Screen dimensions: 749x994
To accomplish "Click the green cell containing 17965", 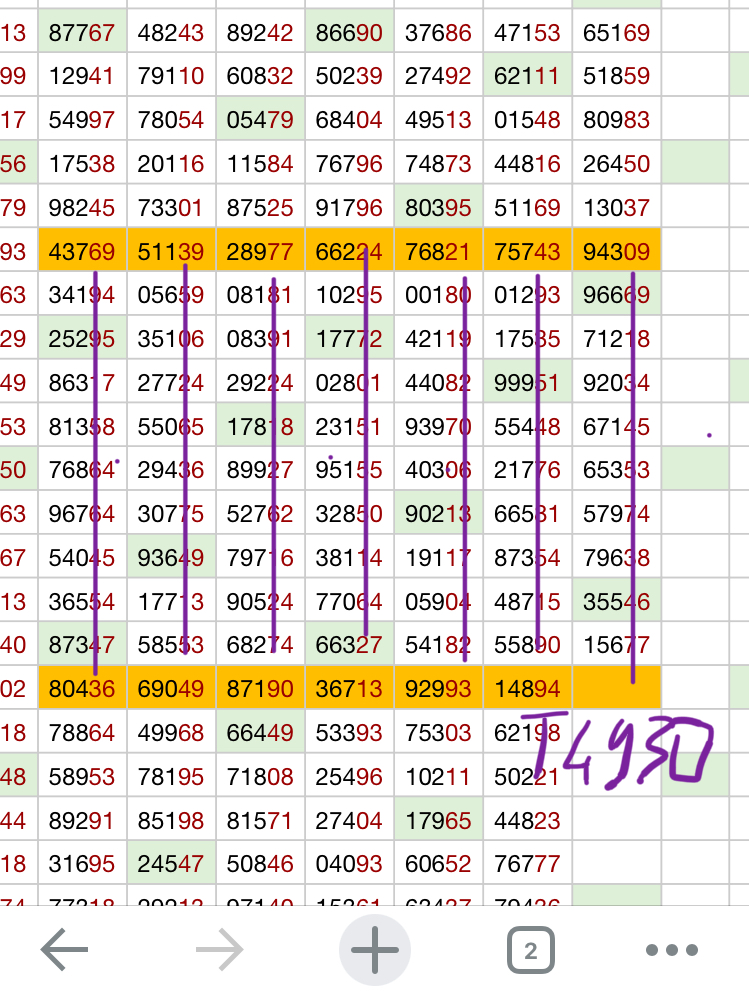I will (x=438, y=819).
